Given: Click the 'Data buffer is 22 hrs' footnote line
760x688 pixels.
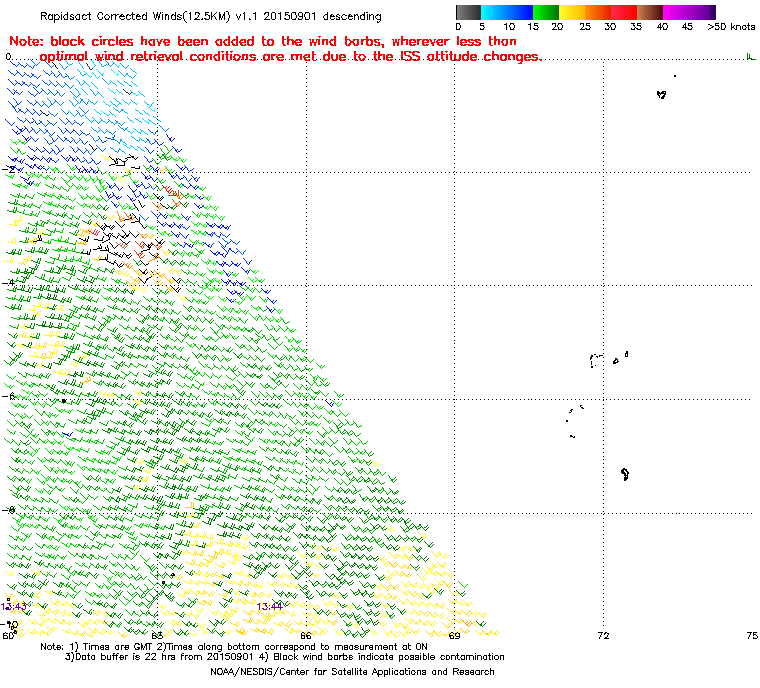Looking at the screenshot, I should point(285,657).
